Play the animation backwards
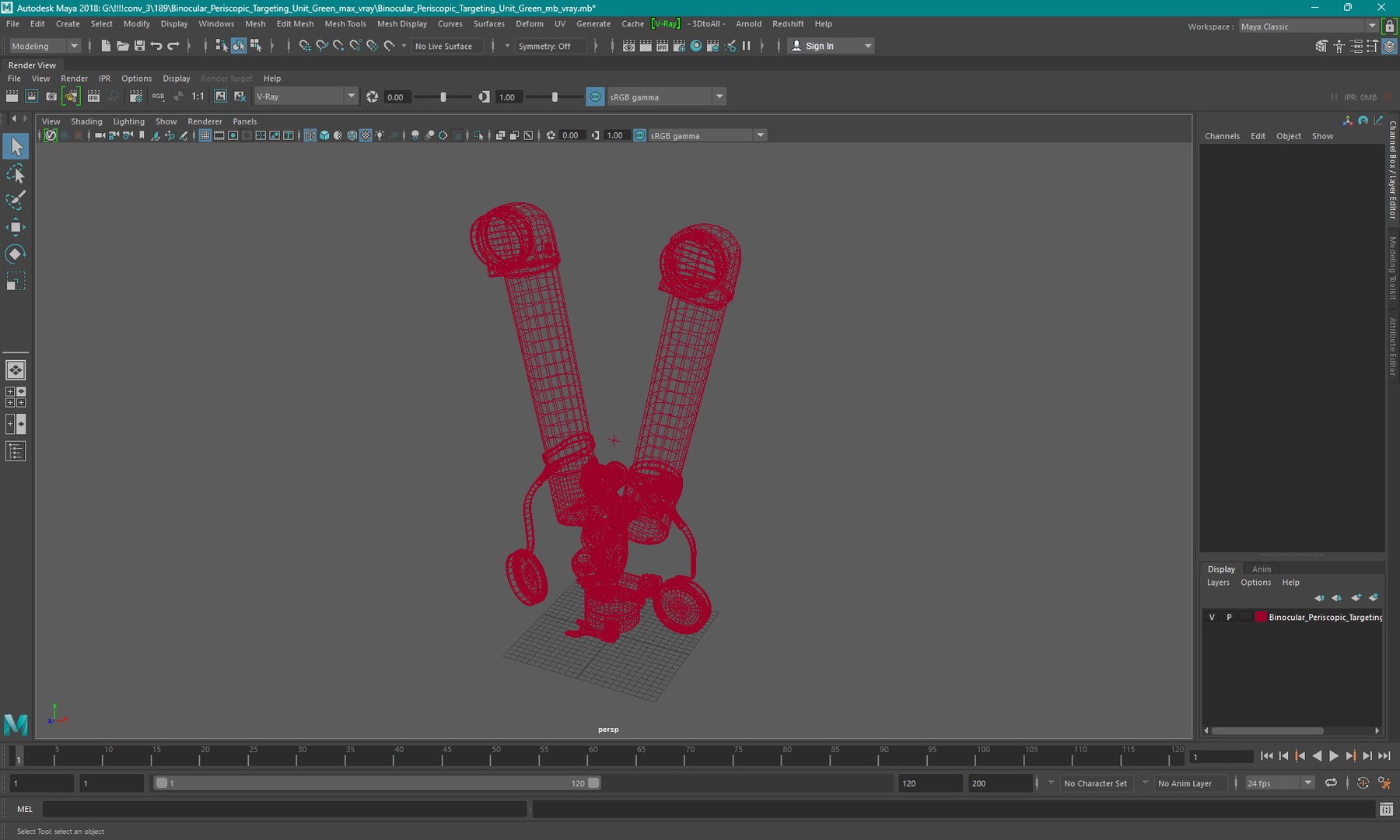This screenshot has height=840, width=1400. (x=1317, y=756)
